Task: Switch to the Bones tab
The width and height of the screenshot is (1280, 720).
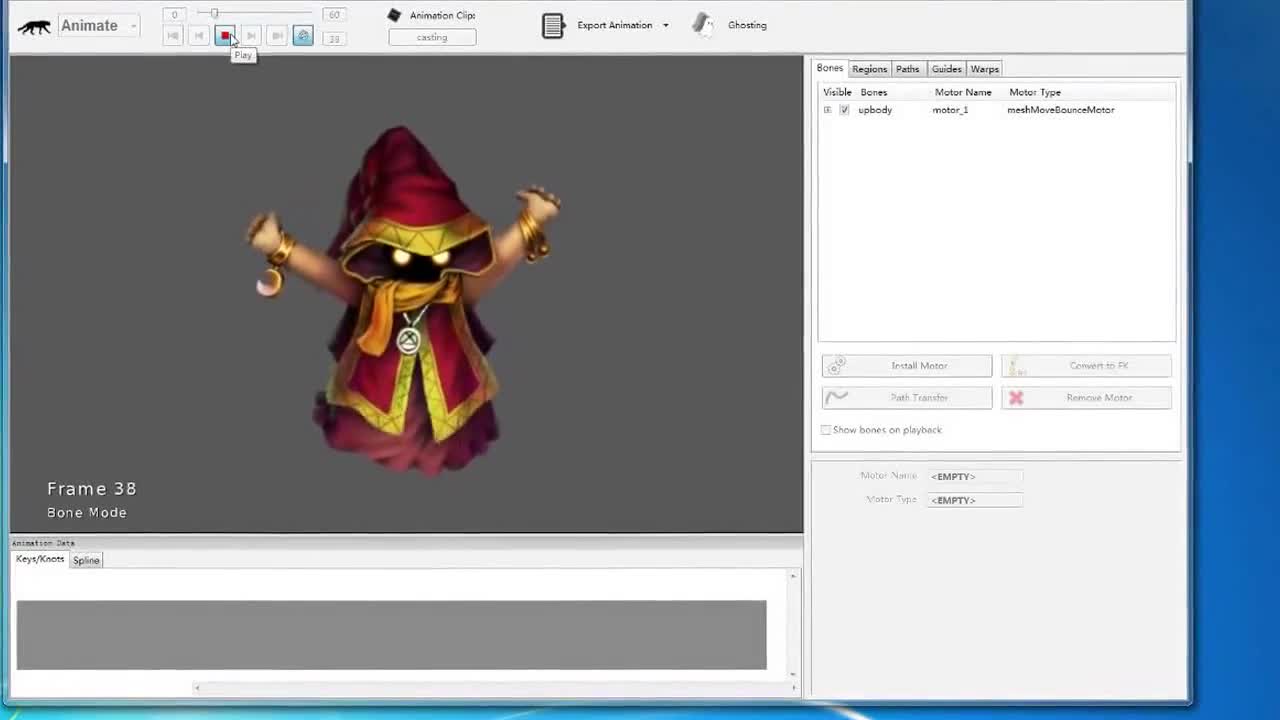Action: coord(830,68)
